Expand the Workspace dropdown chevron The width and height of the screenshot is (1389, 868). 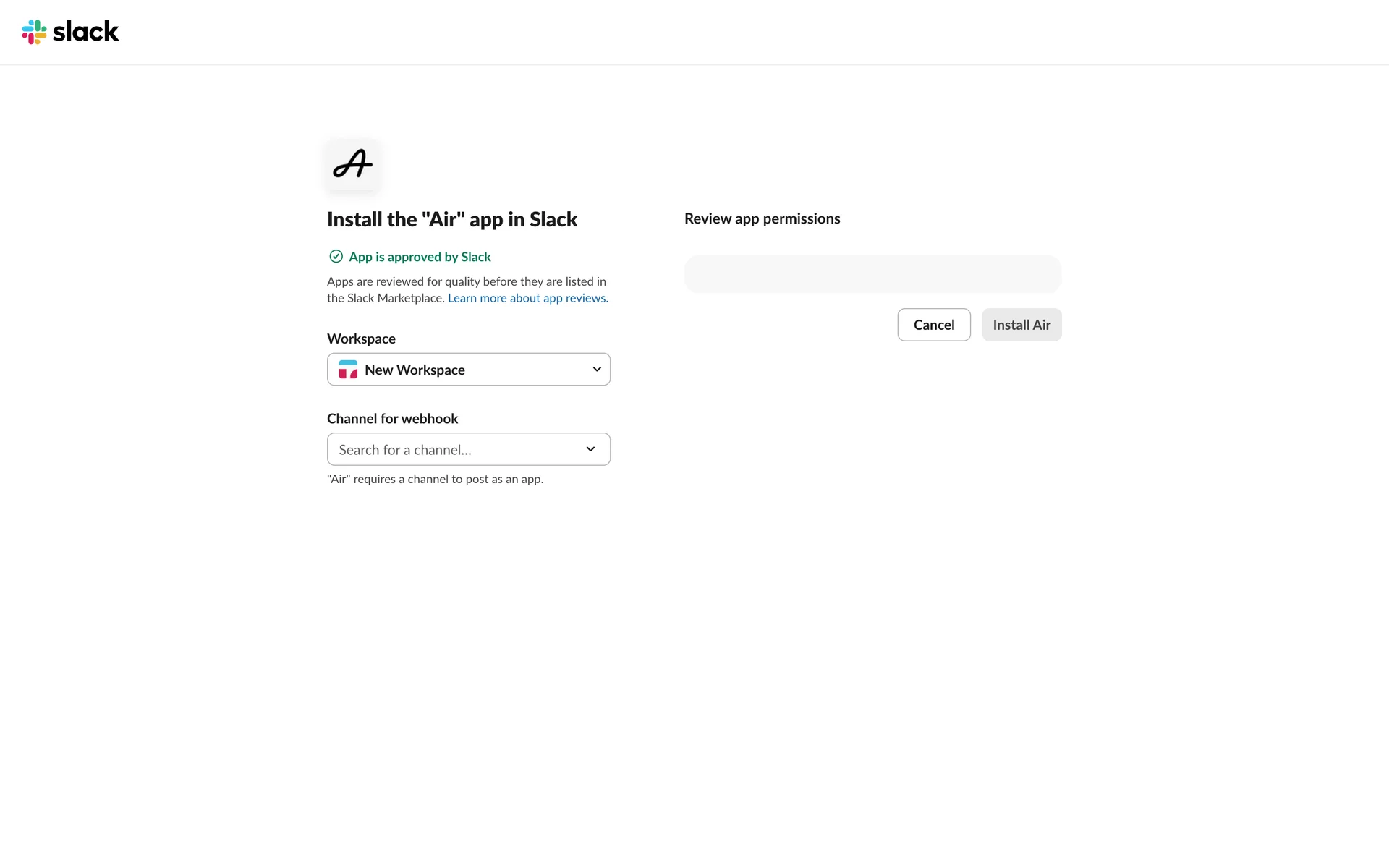(x=597, y=370)
